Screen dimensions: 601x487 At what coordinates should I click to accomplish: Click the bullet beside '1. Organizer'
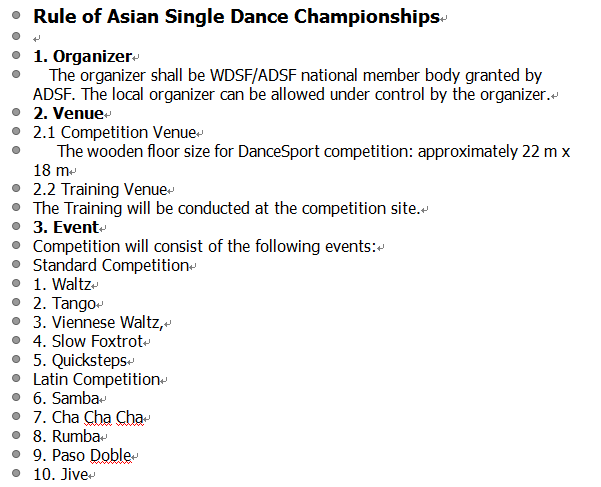16,55
